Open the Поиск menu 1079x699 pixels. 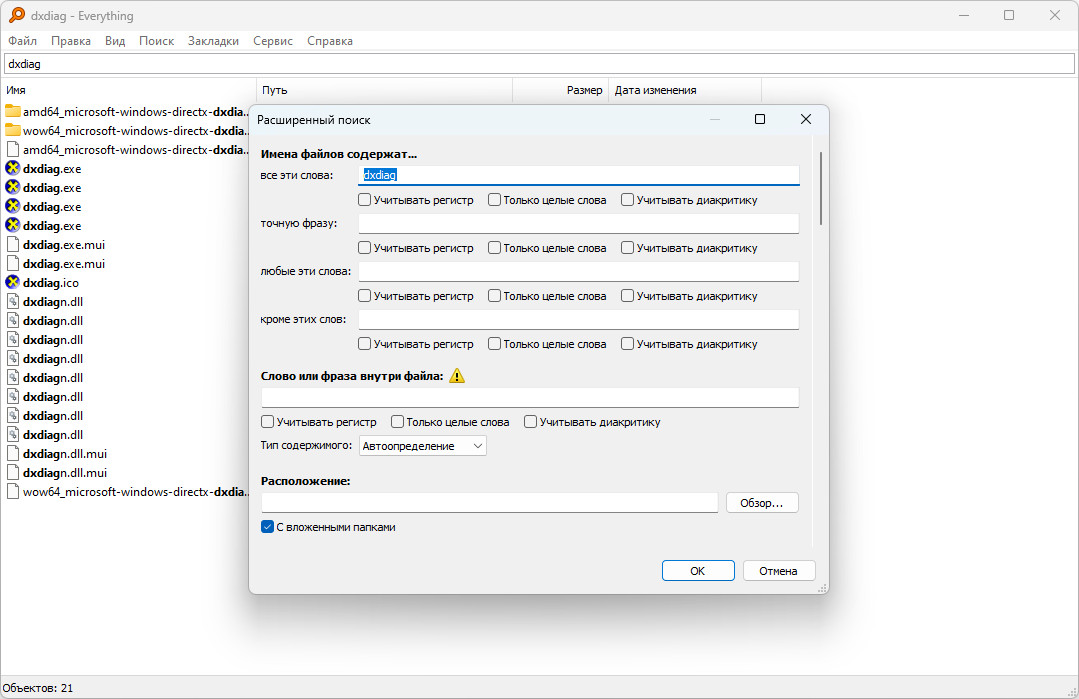click(156, 41)
